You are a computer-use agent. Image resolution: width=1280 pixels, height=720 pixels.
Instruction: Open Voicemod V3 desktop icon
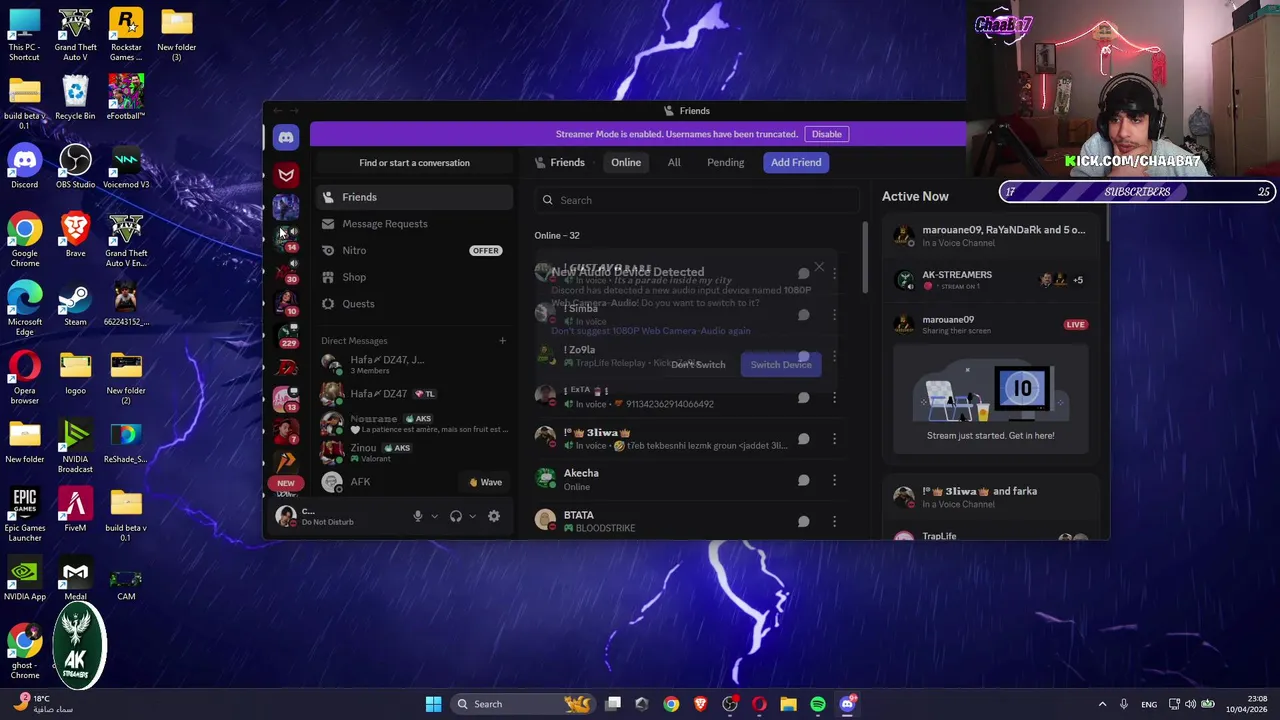click(126, 167)
